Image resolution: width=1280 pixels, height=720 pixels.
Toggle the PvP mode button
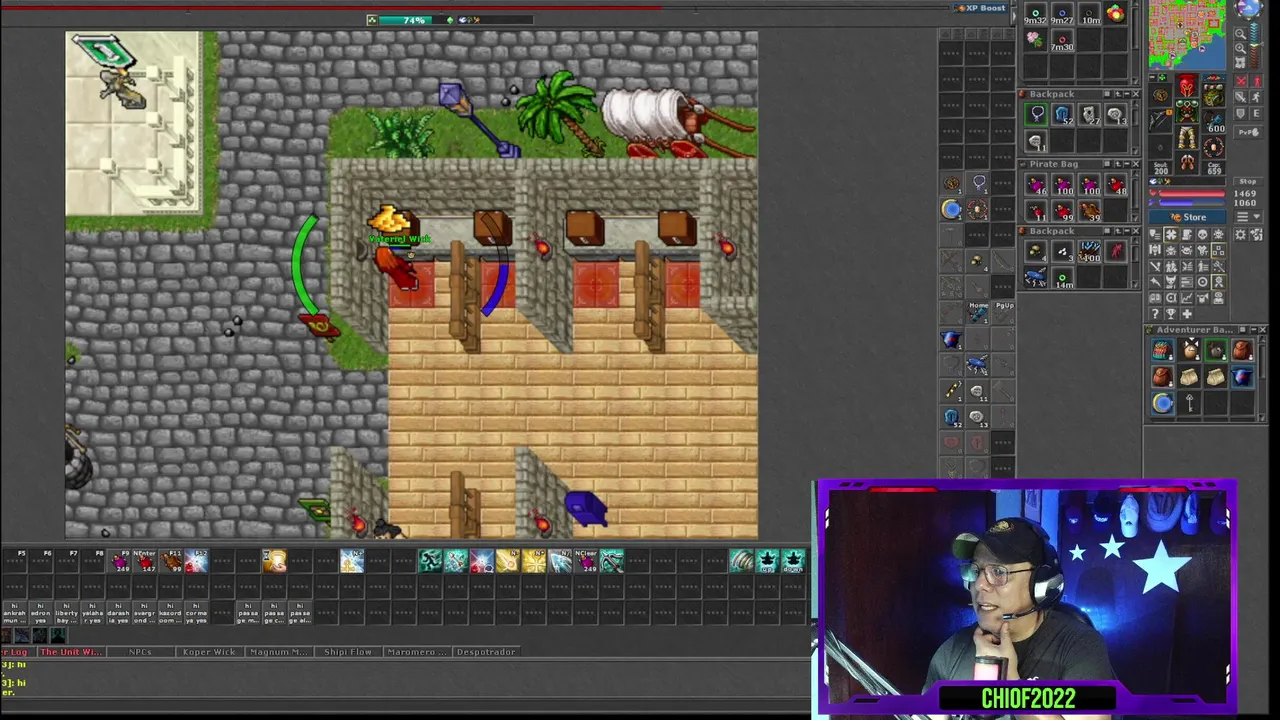[1249, 133]
